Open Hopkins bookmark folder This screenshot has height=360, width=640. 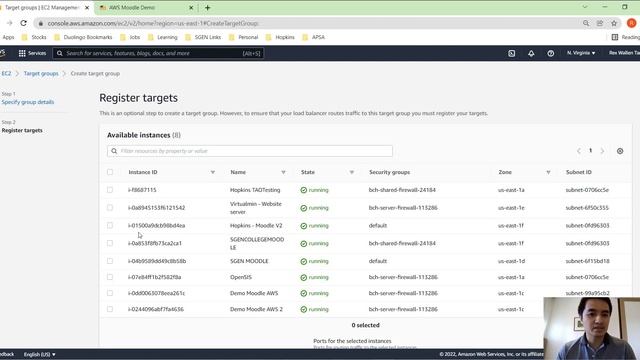pyautogui.click(x=280, y=37)
